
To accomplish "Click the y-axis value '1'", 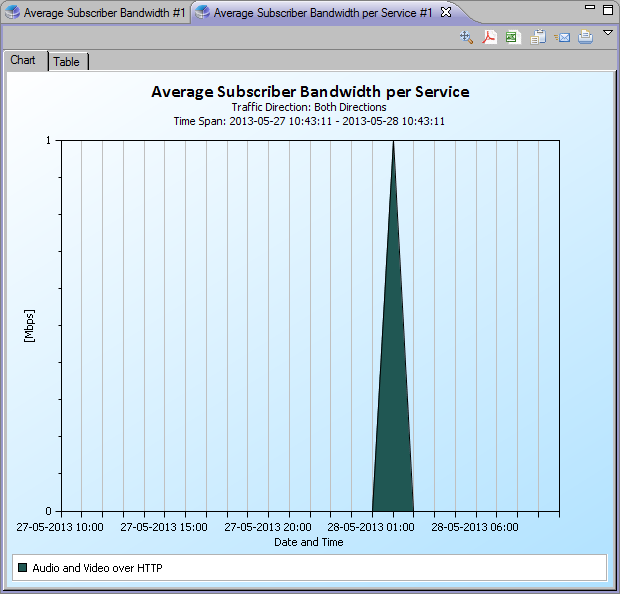I will point(49,140).
